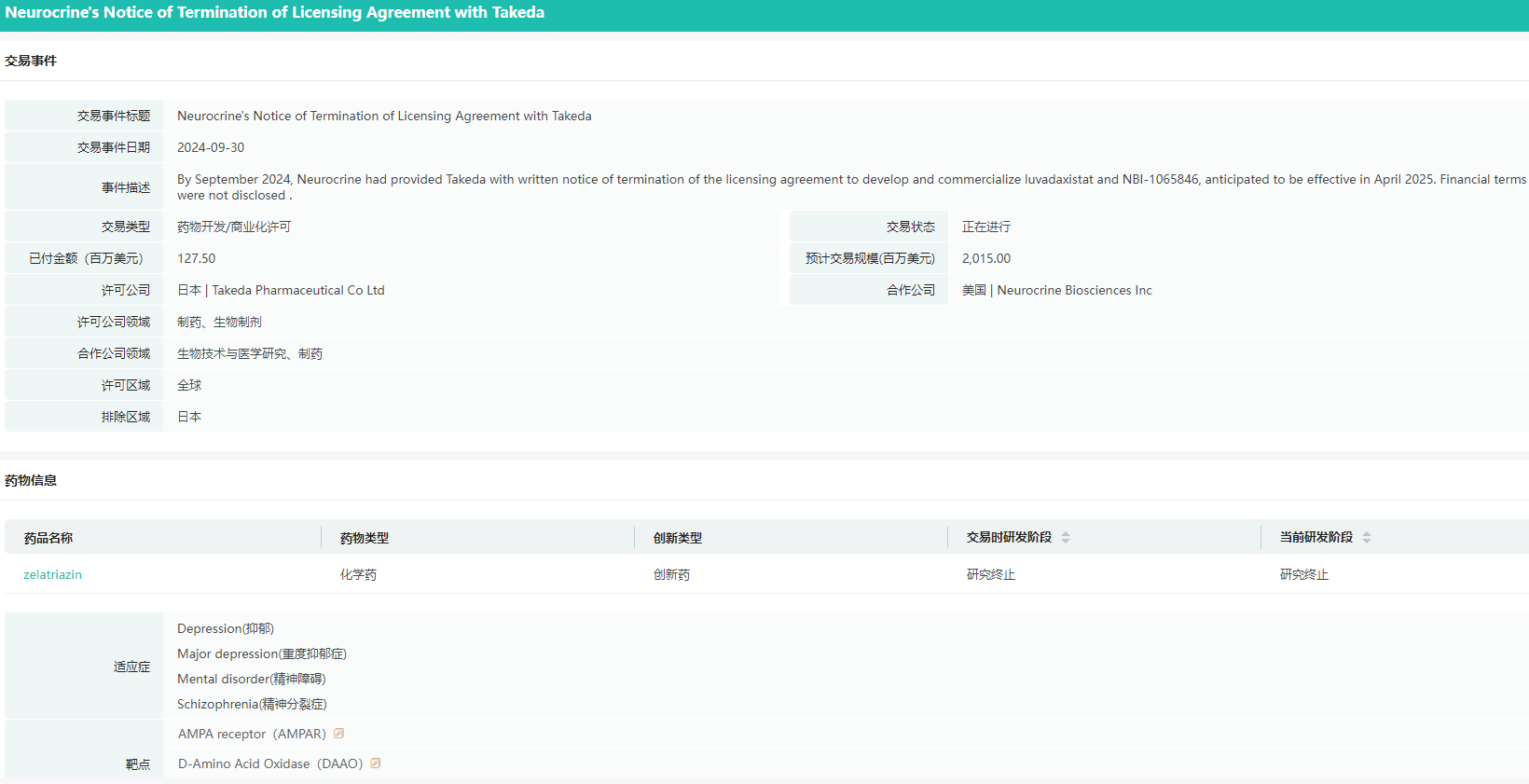Select the 创新类型 column header
This screenshot has height=784, width=1529.
tap(678, 539)
